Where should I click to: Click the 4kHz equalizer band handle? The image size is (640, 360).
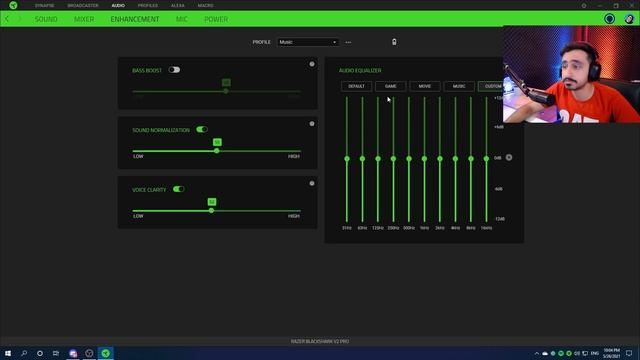(x=455, y=158)
